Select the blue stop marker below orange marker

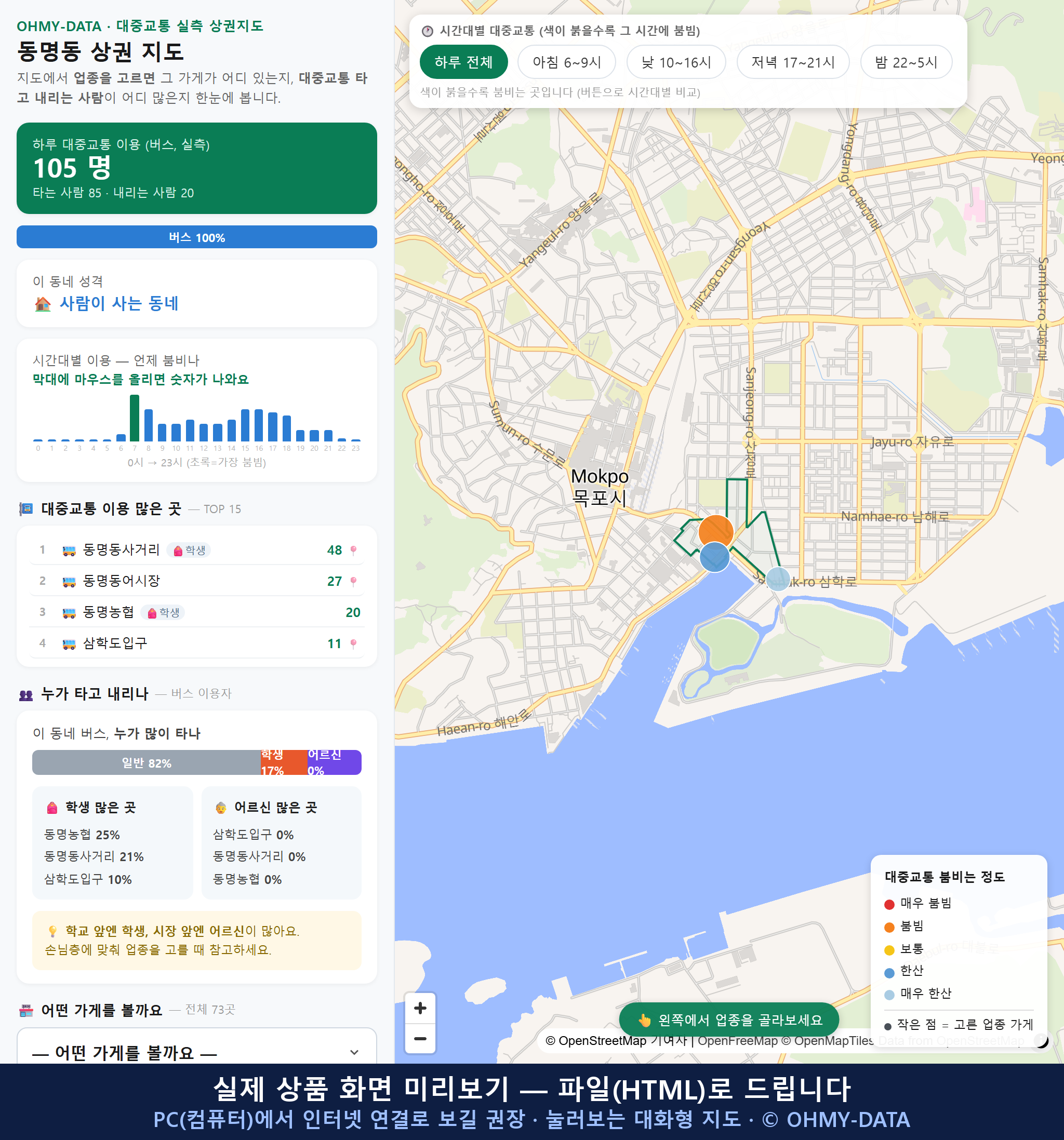(715, 557)
